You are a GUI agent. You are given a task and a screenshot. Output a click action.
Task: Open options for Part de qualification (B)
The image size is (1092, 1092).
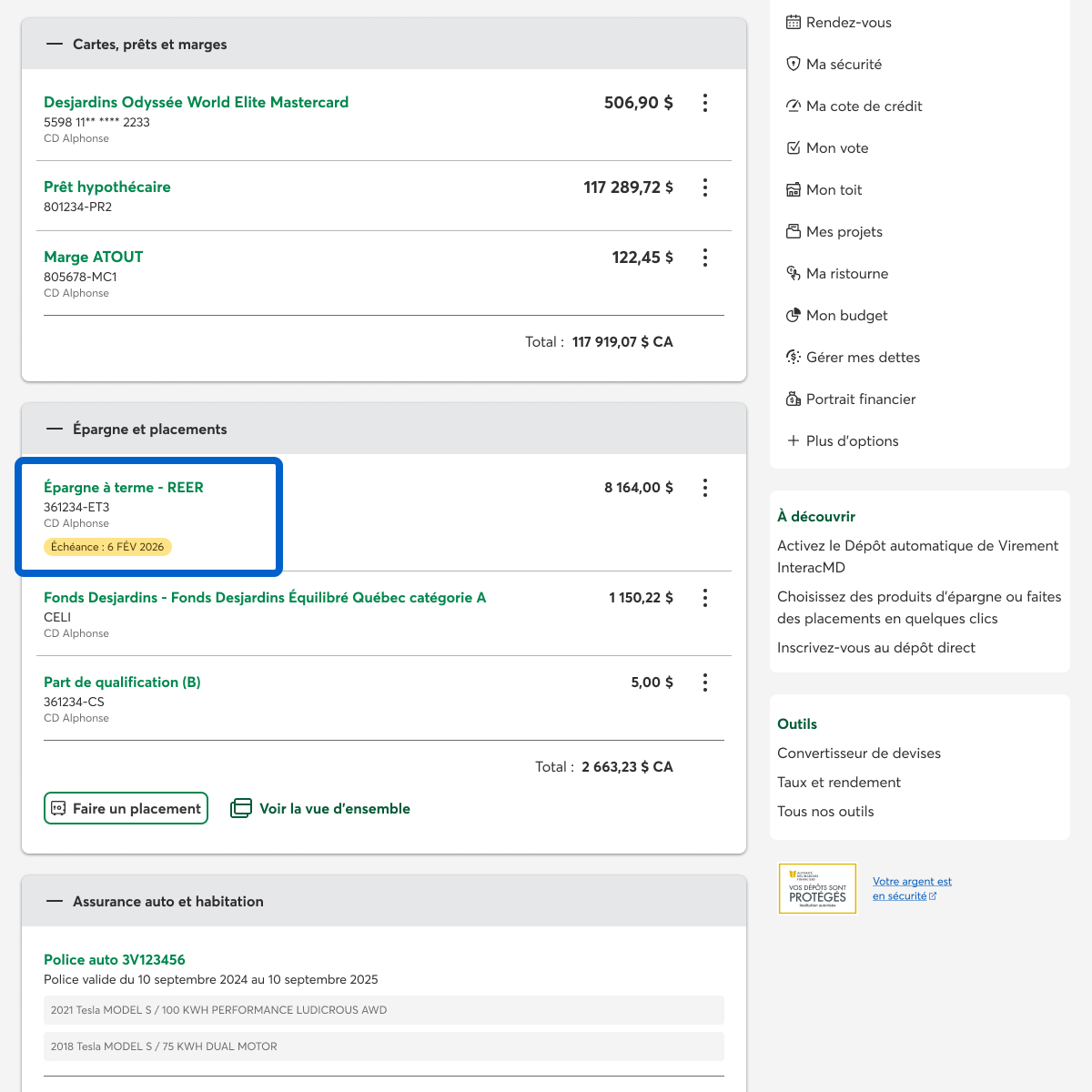(x=704, y=682)
